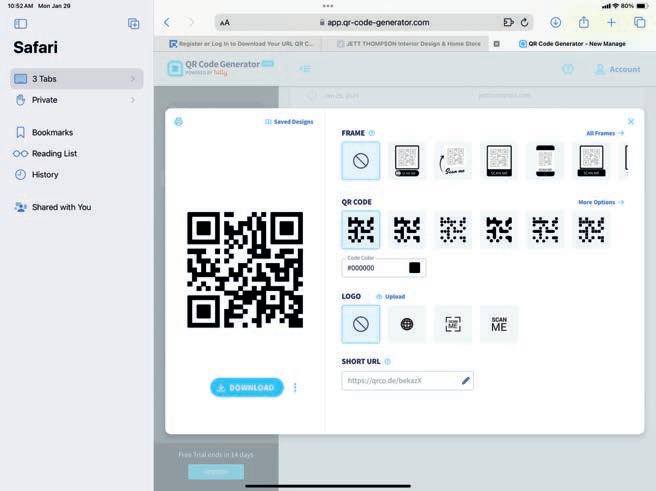Open new tab group icon in sidebar

point(133,24)
